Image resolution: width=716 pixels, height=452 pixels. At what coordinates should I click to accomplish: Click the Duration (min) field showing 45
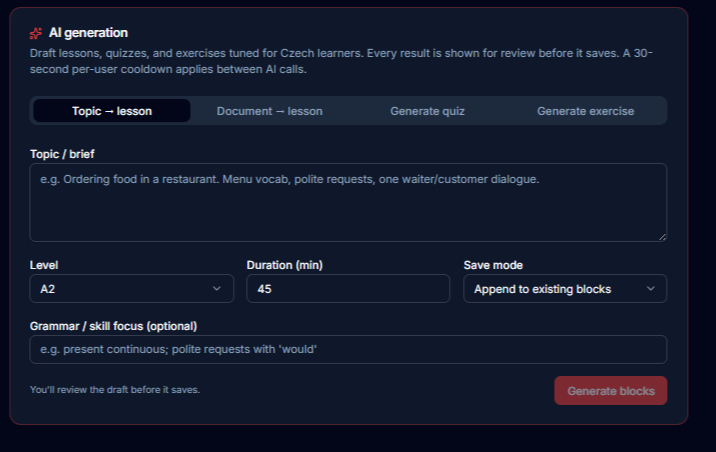(348, 289)
